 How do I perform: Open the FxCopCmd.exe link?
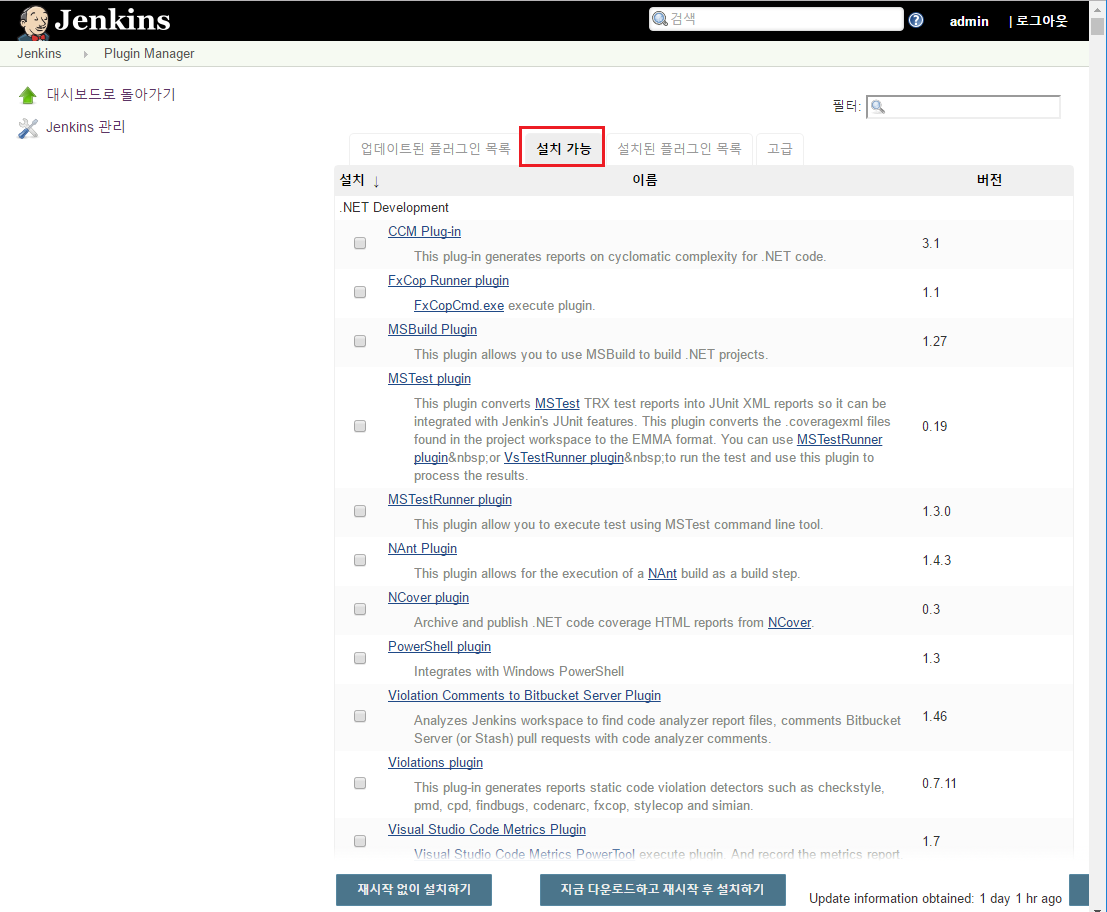[x=459, y=306]
